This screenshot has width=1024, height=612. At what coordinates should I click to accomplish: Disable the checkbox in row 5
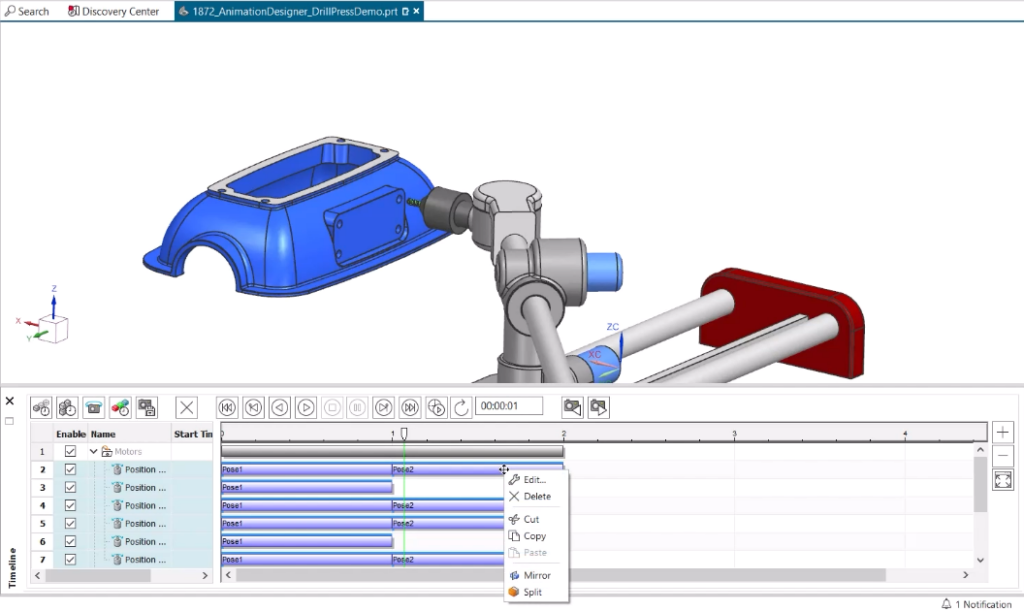70,524
